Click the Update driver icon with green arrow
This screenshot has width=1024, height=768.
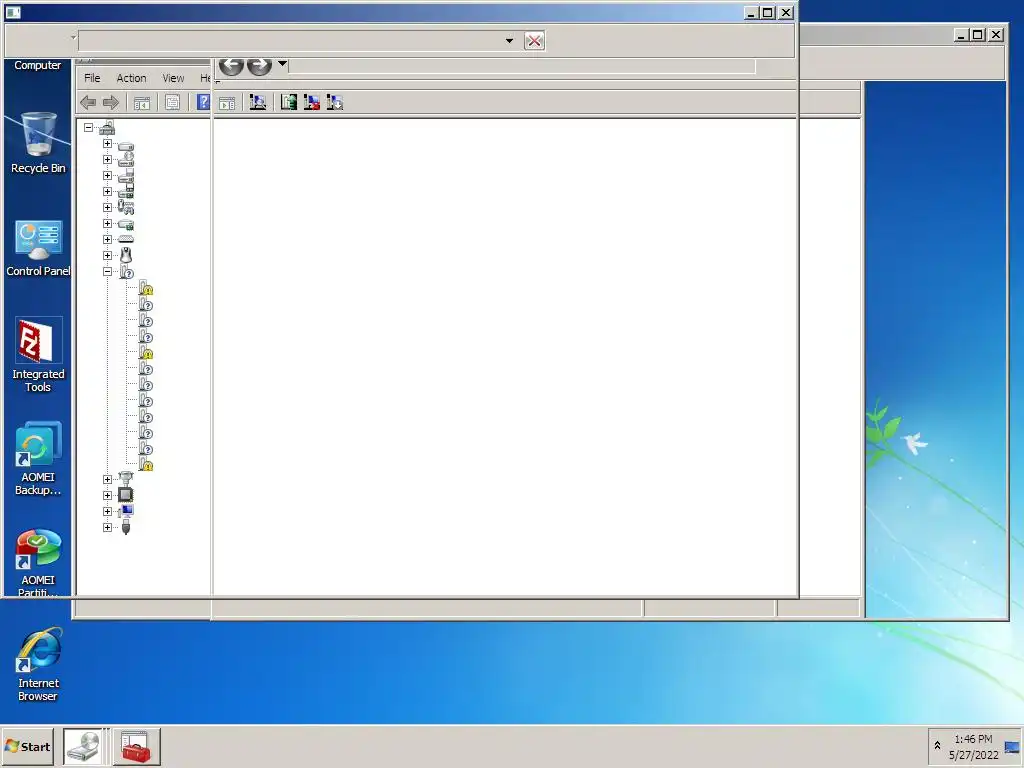[289, 102]
